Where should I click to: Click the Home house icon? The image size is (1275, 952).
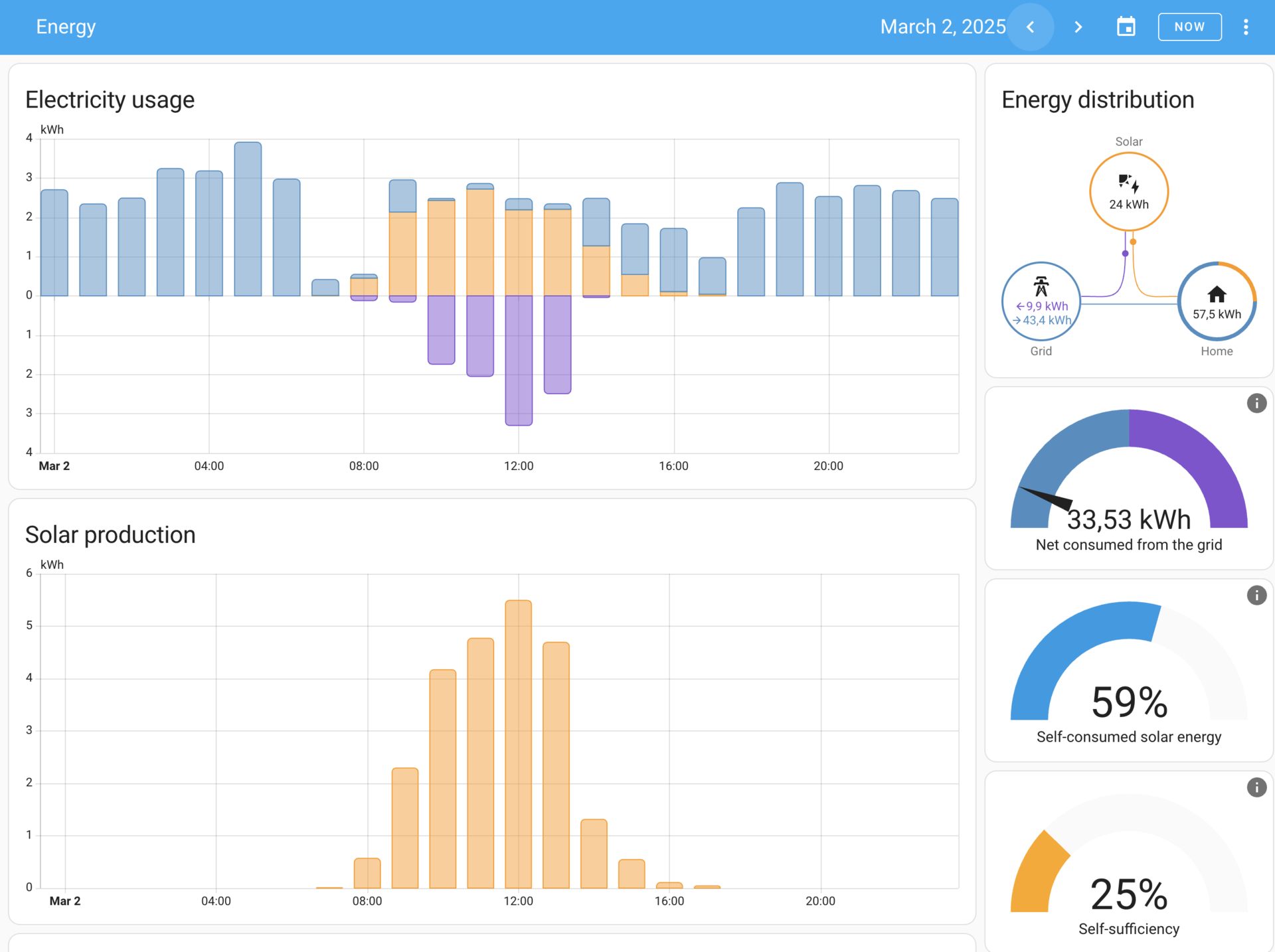pos(1217,294)
